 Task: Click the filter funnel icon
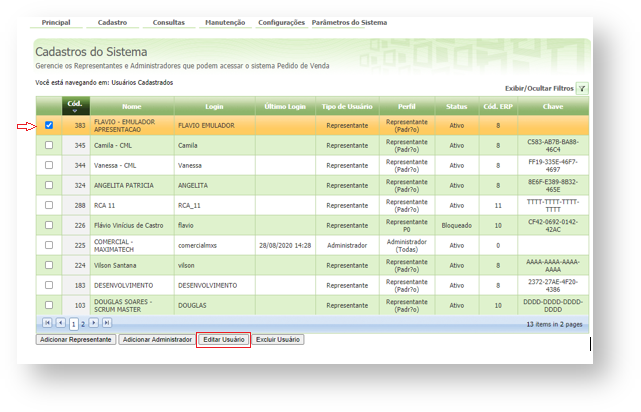tap(582, 88)
